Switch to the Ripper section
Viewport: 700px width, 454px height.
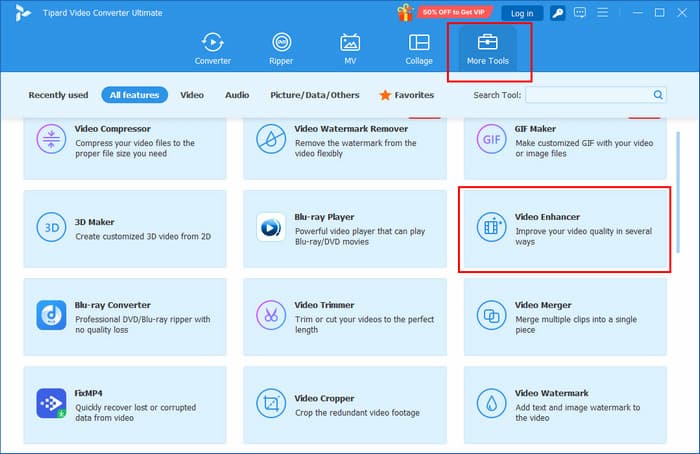point(281,49)
